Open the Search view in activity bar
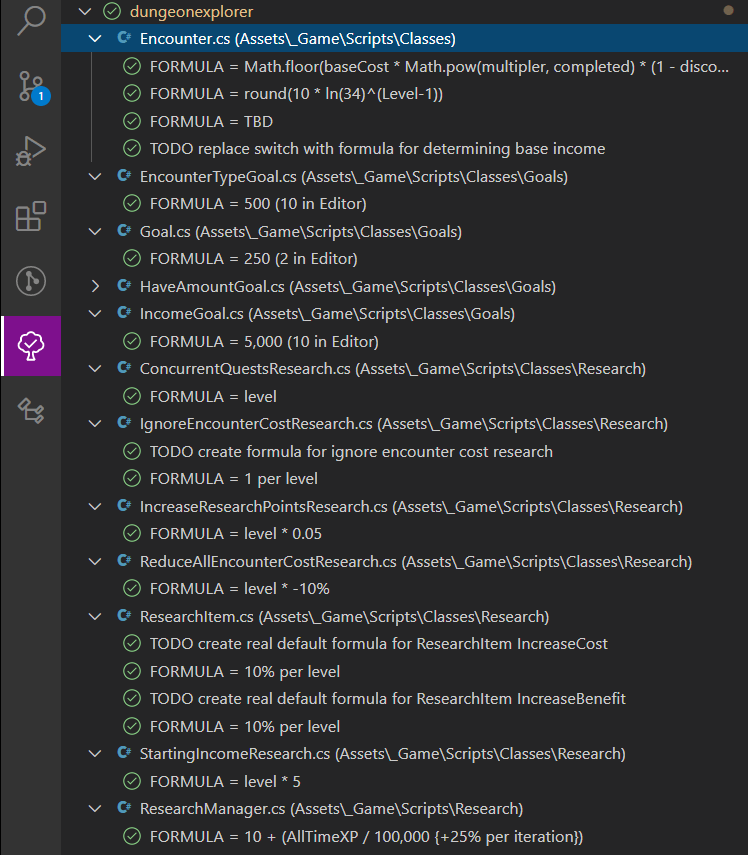Viewport: 748px width, 855px height. (30, 22)
